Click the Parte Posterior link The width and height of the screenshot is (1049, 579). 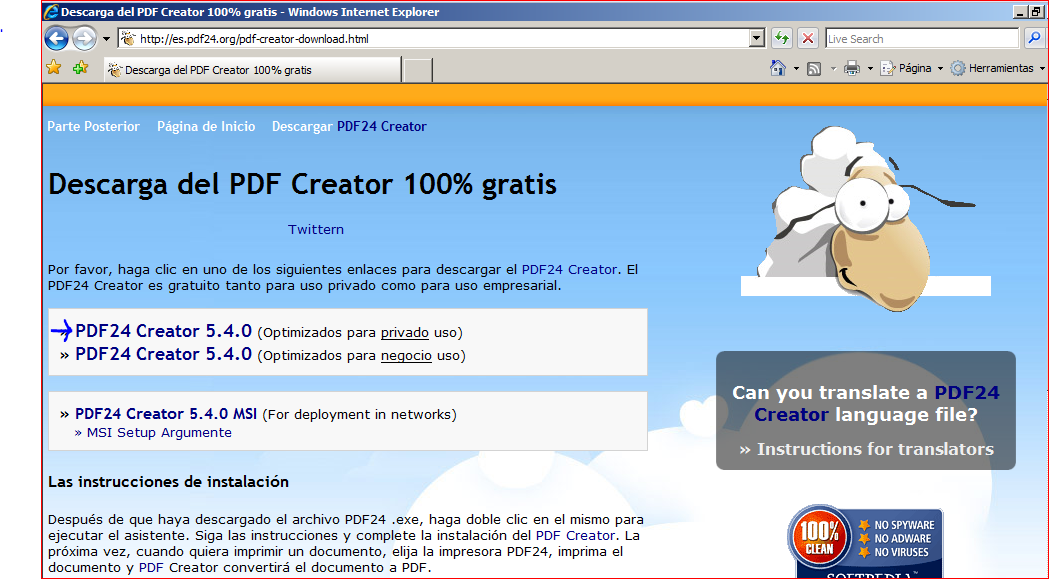point(94,127)
